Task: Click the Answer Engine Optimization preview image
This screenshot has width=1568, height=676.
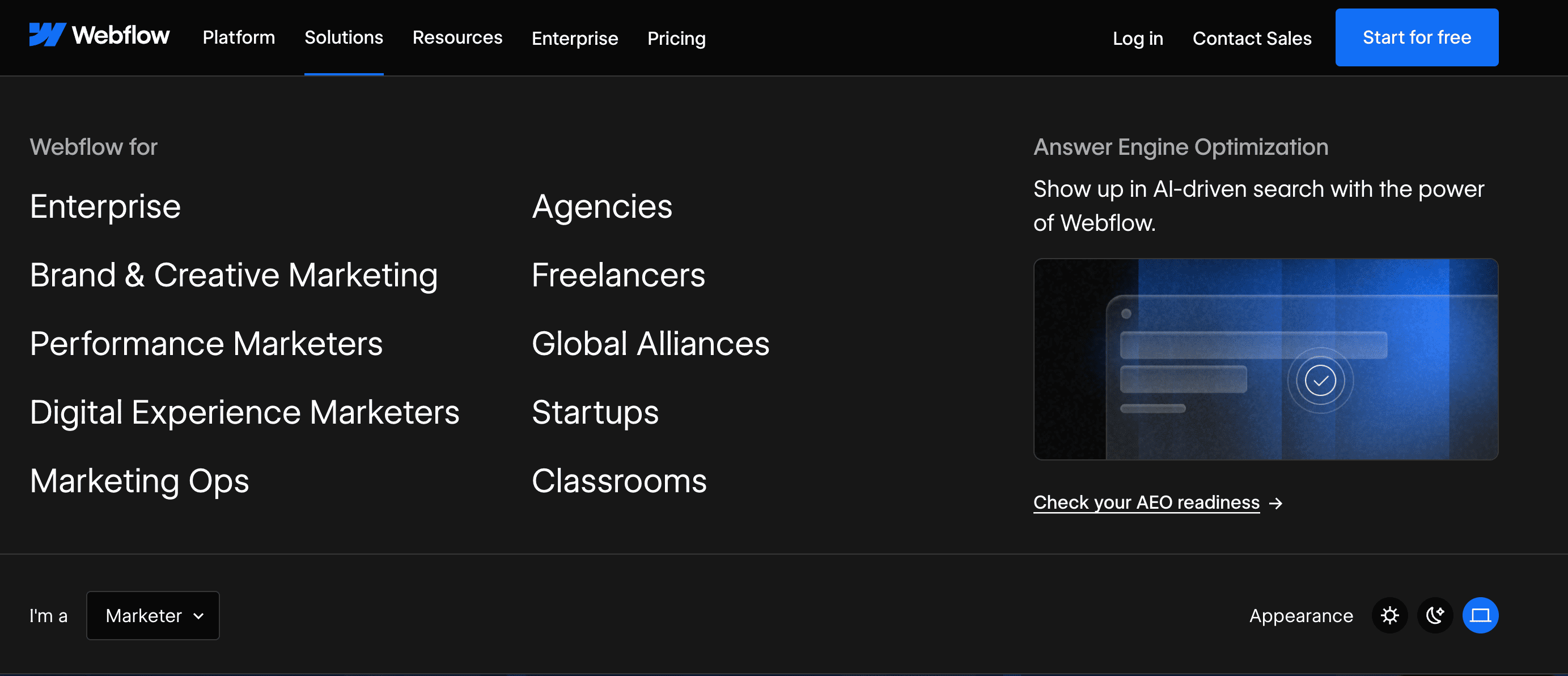Action: [1265, 360]
